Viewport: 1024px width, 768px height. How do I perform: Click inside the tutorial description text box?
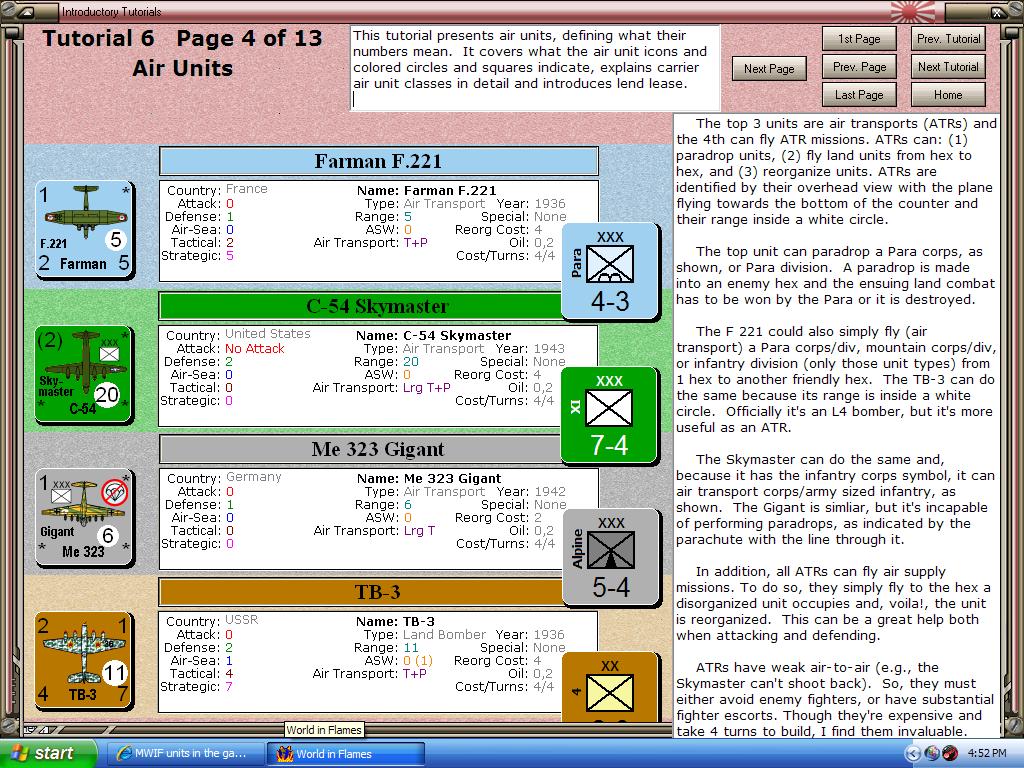pyautogui.click(x=535, y=68)
